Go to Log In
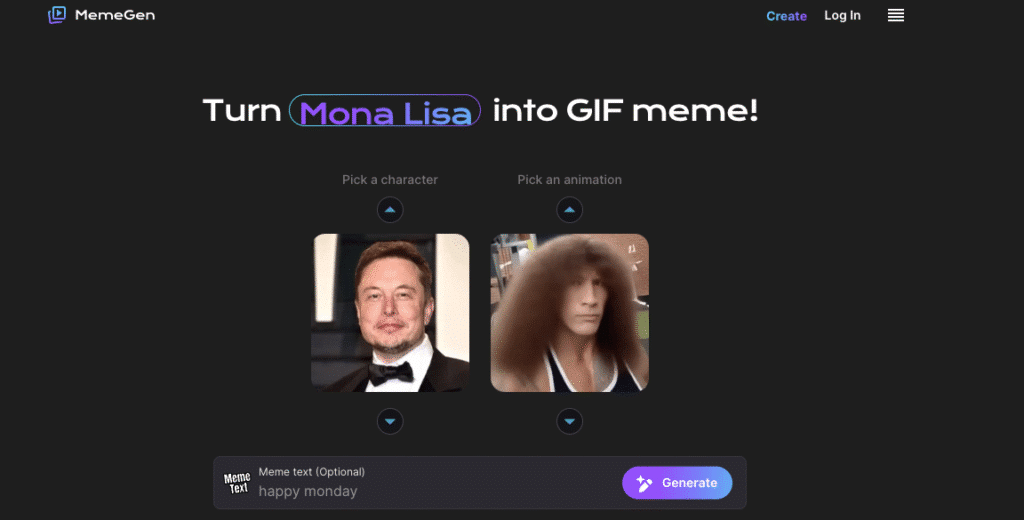 pyautogui.click(x=842, y=16)
